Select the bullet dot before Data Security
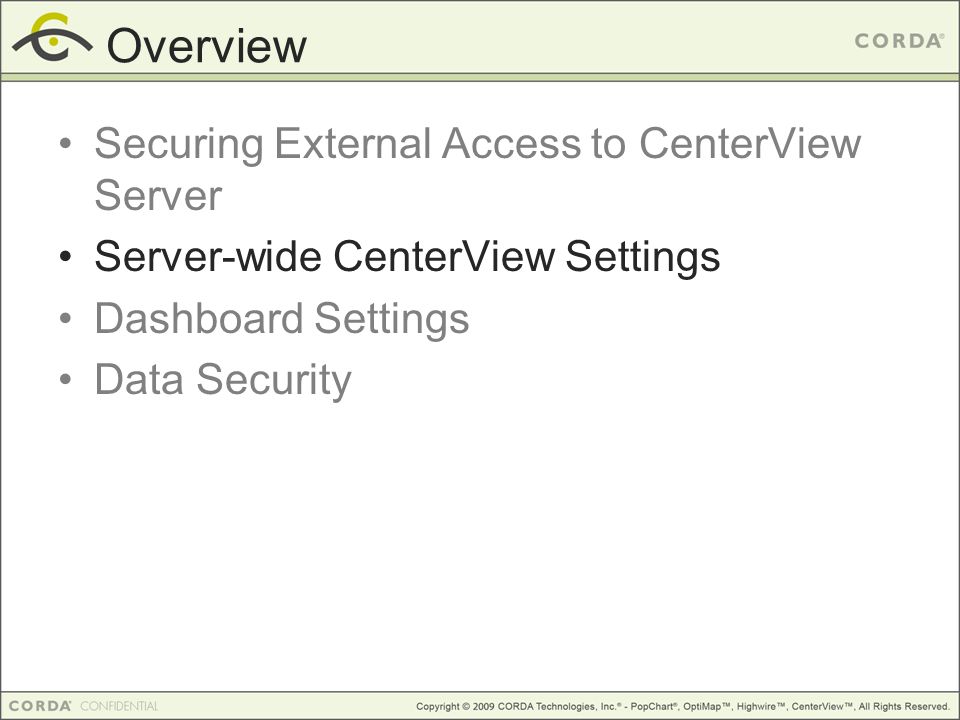Image resolution: width=960 pixels, height=720 pixels. [66, 380]
